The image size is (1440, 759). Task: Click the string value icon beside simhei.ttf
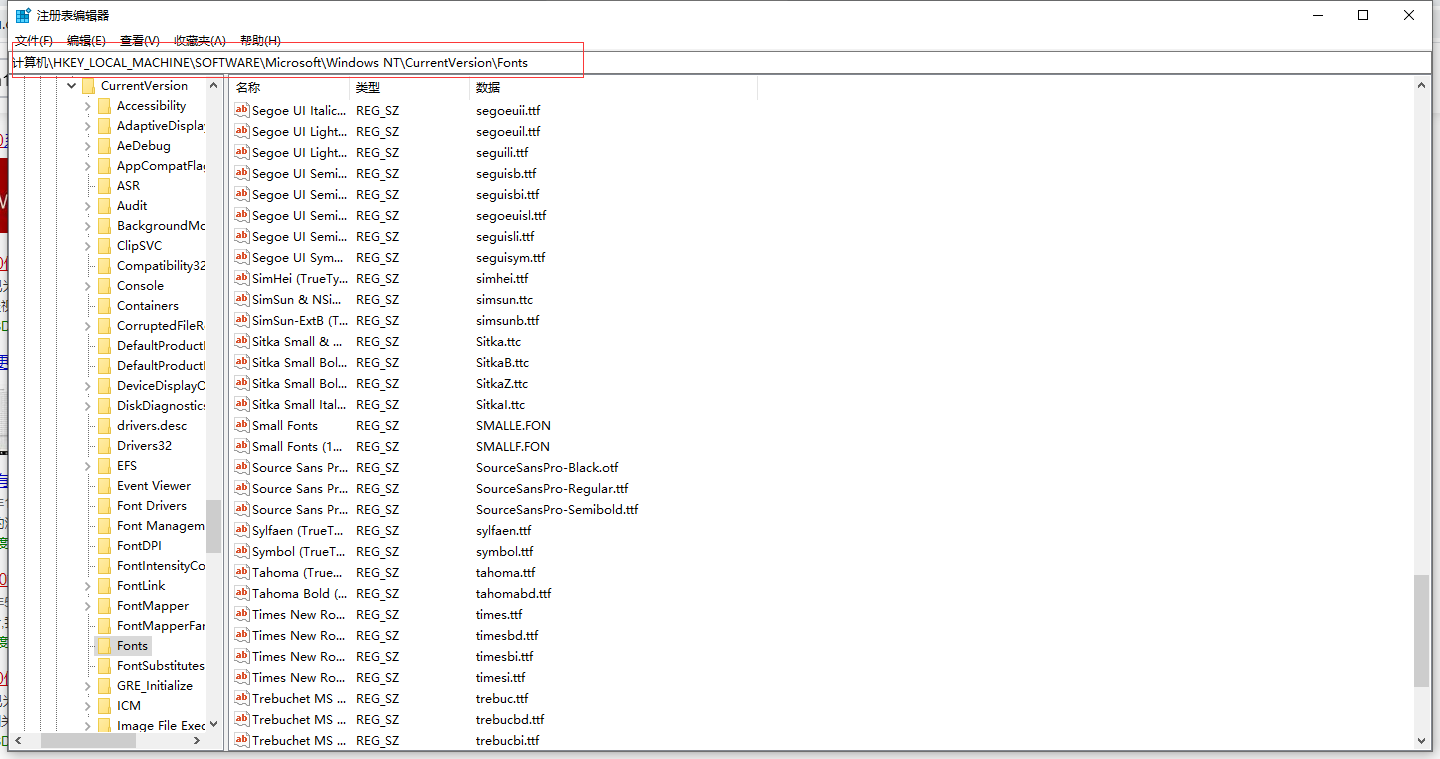click(x=241, y=278)
